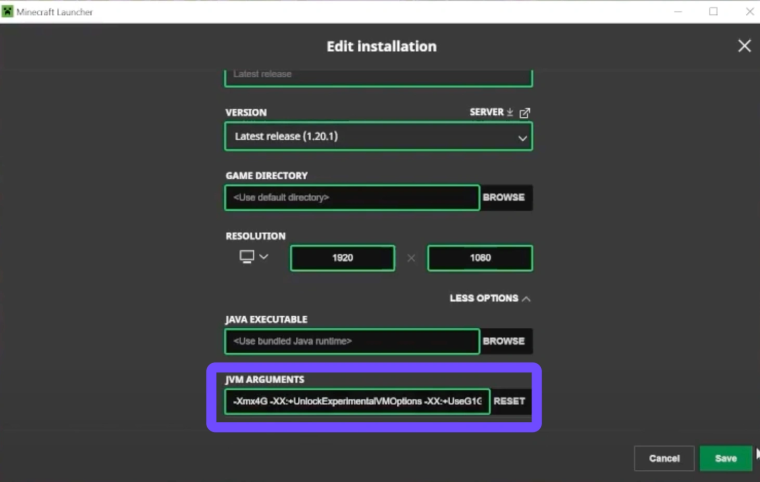
Task: Minimize the Minecraft Launcher window
Action: [678, 11]
